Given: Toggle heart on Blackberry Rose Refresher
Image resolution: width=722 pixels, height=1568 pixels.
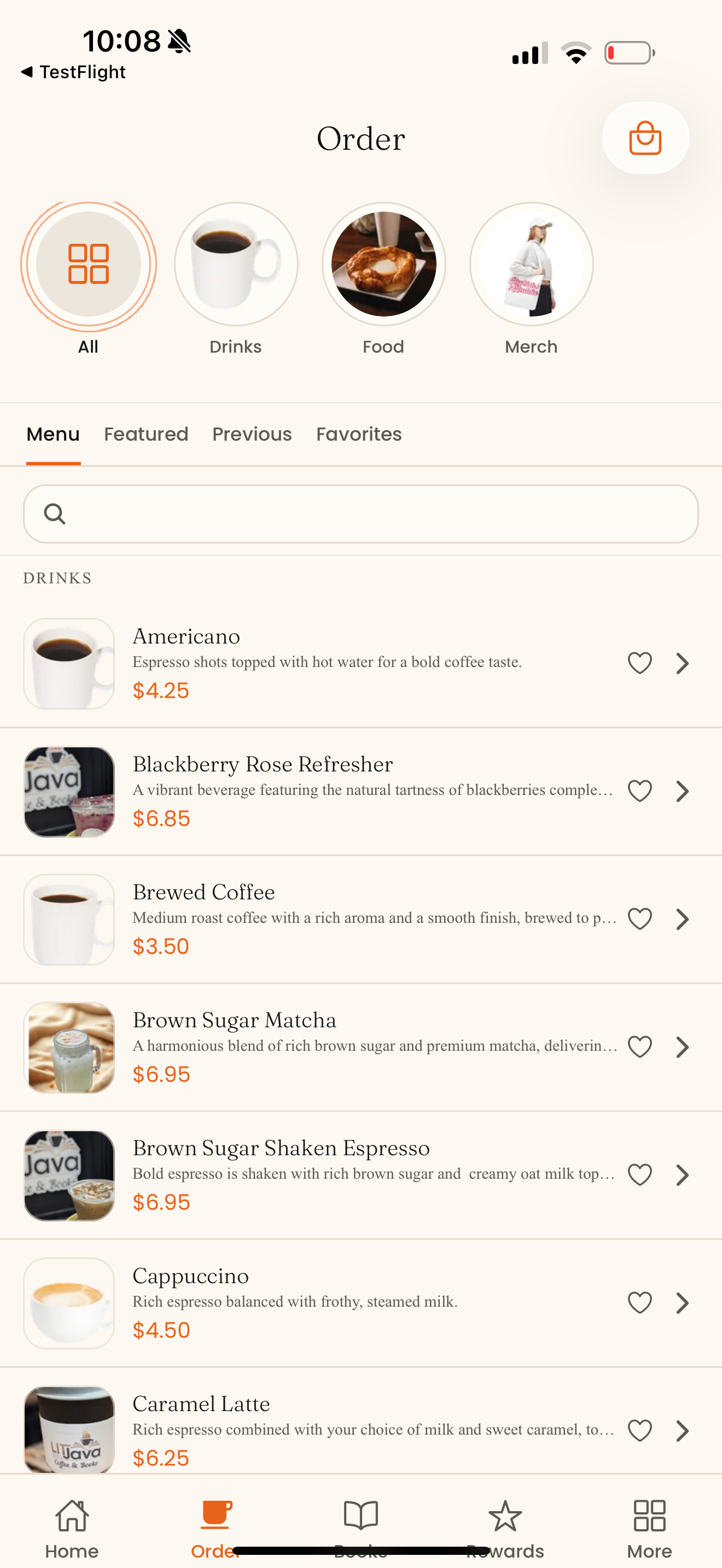Looking at the screenshot, I should tap(639, 791).
